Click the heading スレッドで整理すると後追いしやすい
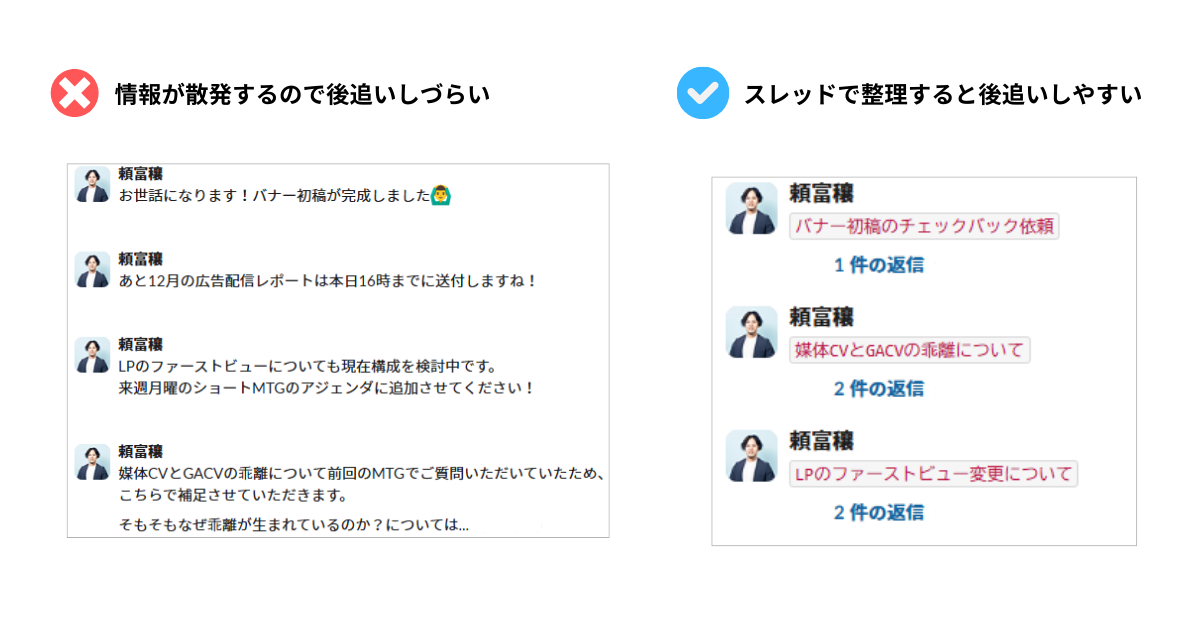Image resolution: width=1200 pixels, height=628 pixels. pyautogui.click(x=942, y=95)
